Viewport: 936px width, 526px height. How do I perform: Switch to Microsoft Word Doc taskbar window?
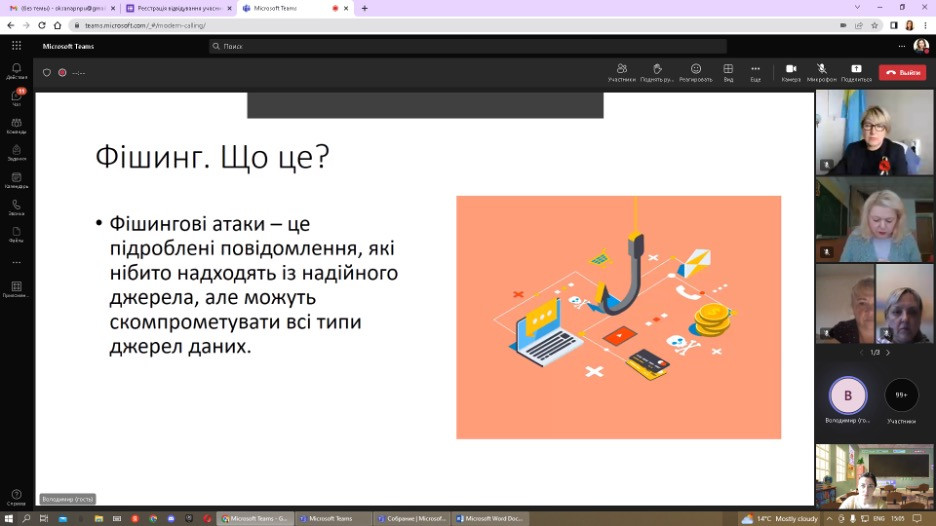pos(489,518)
